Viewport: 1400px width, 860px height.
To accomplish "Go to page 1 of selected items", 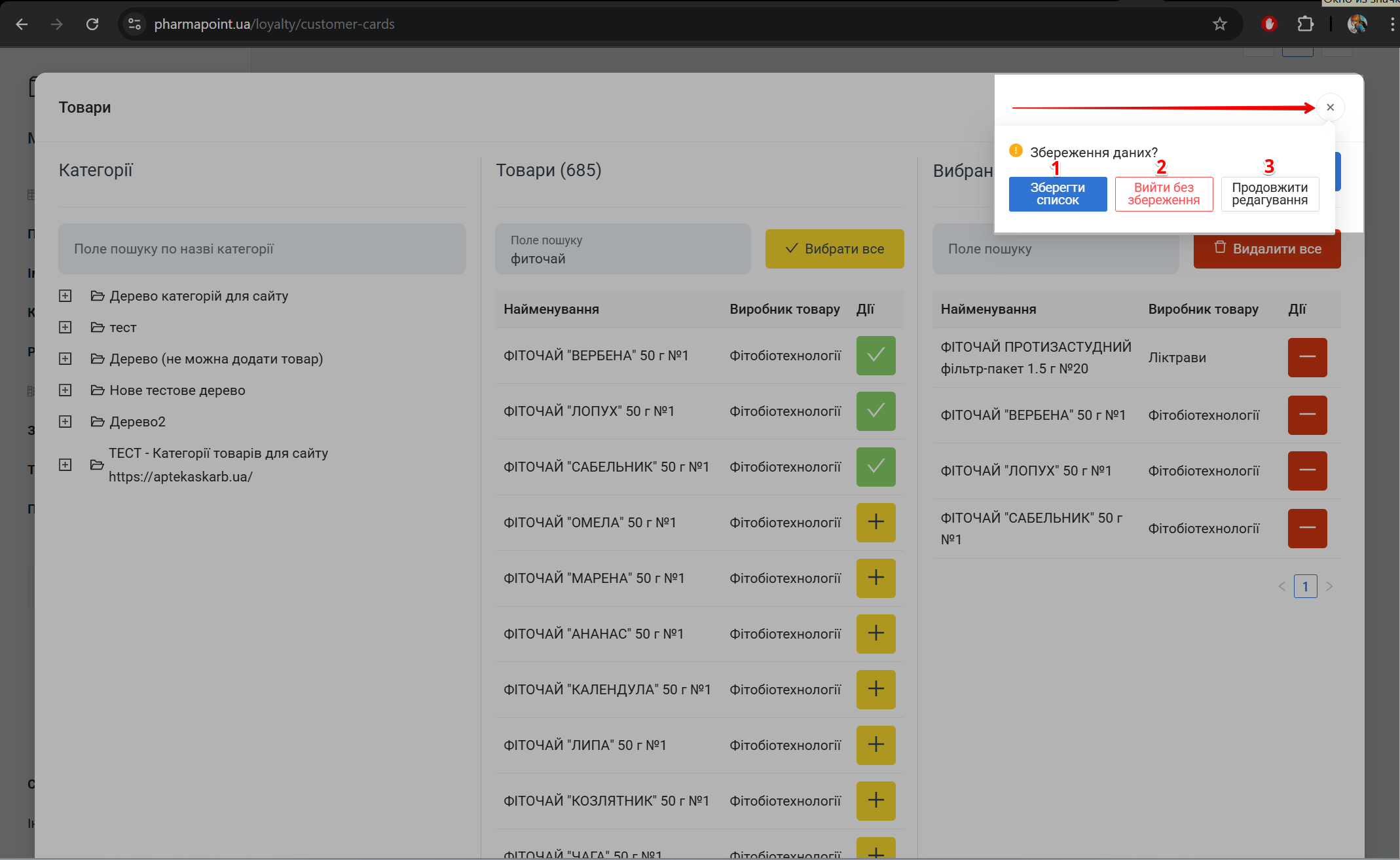I will click(1305, 586).
